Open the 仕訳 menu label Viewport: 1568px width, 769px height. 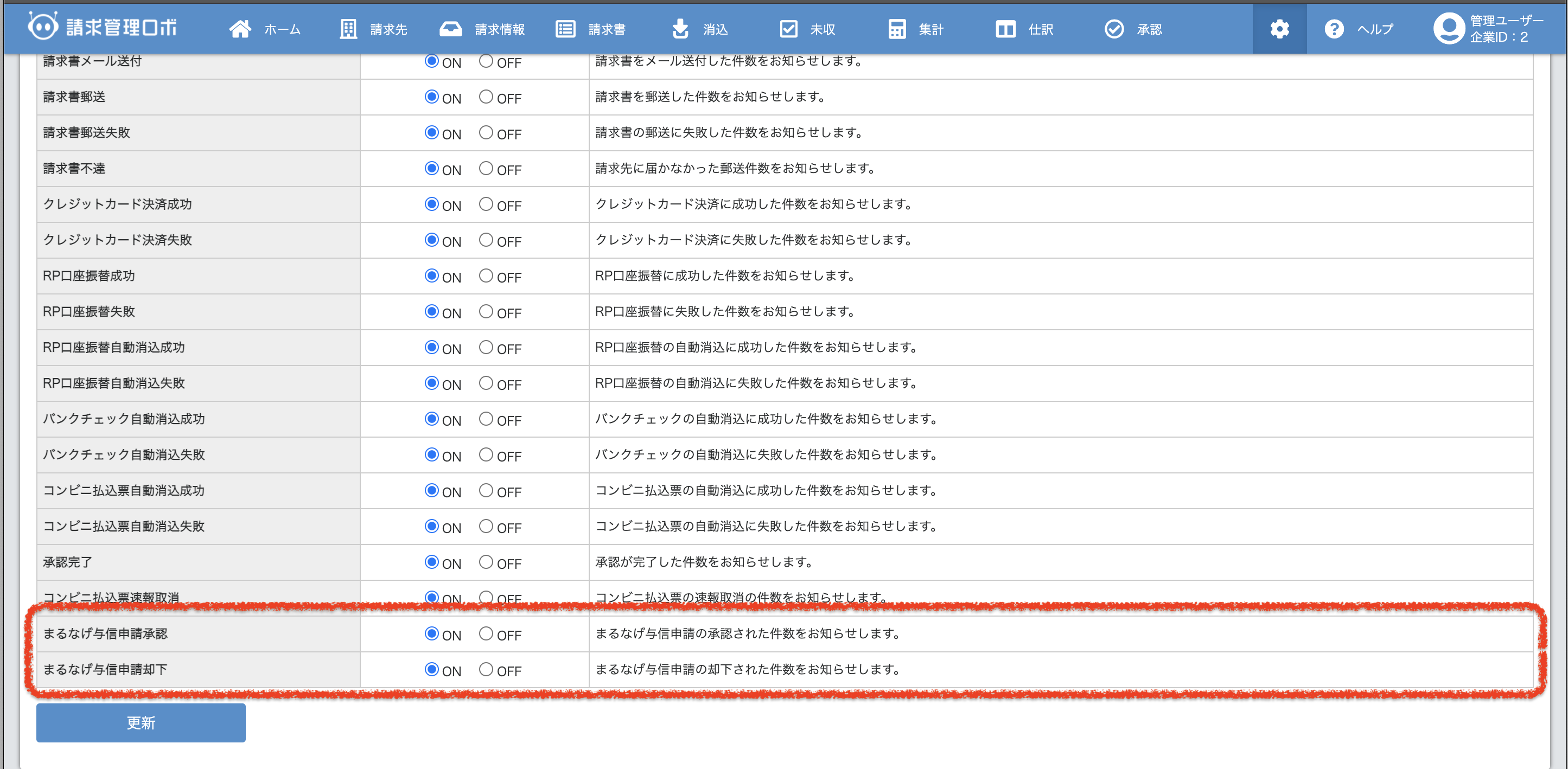[1041, 29]
